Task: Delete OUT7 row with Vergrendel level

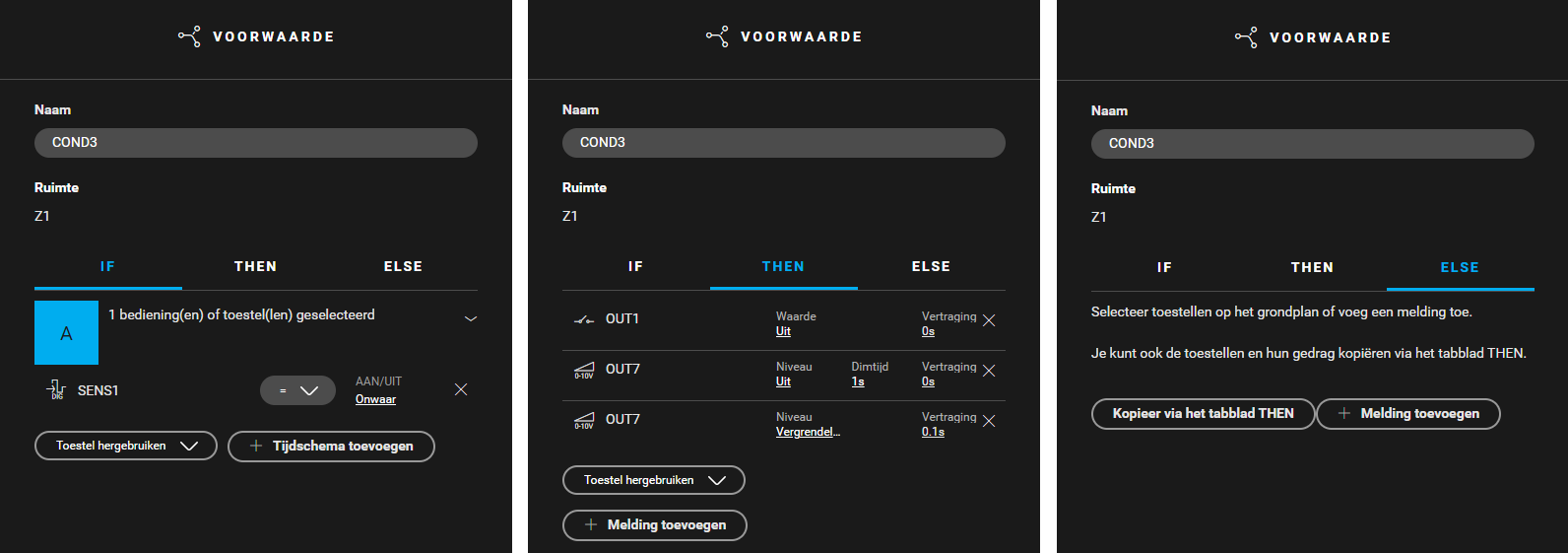Action: 989,421
